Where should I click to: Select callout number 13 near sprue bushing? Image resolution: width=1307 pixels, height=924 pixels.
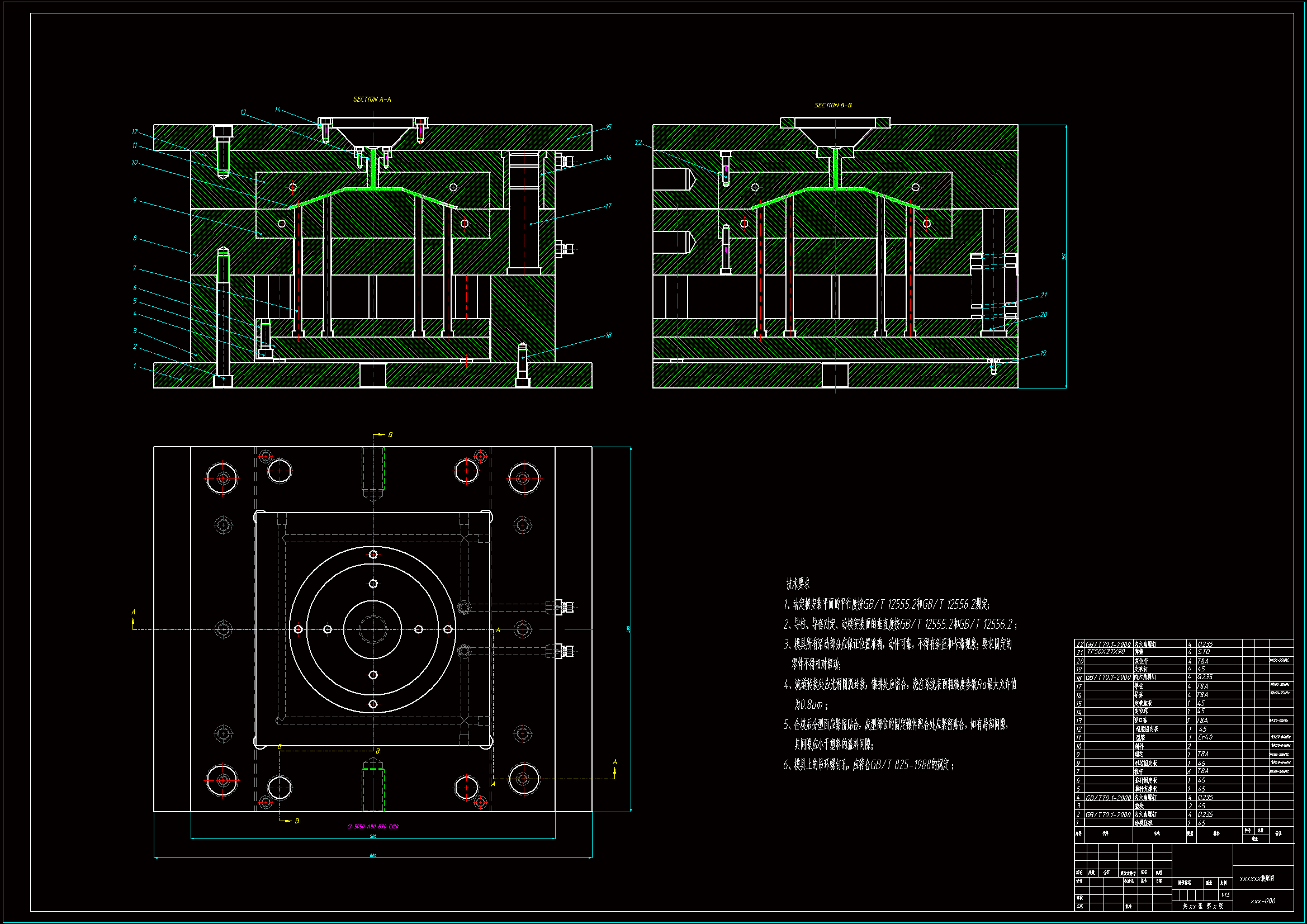(x=243, y=112)
